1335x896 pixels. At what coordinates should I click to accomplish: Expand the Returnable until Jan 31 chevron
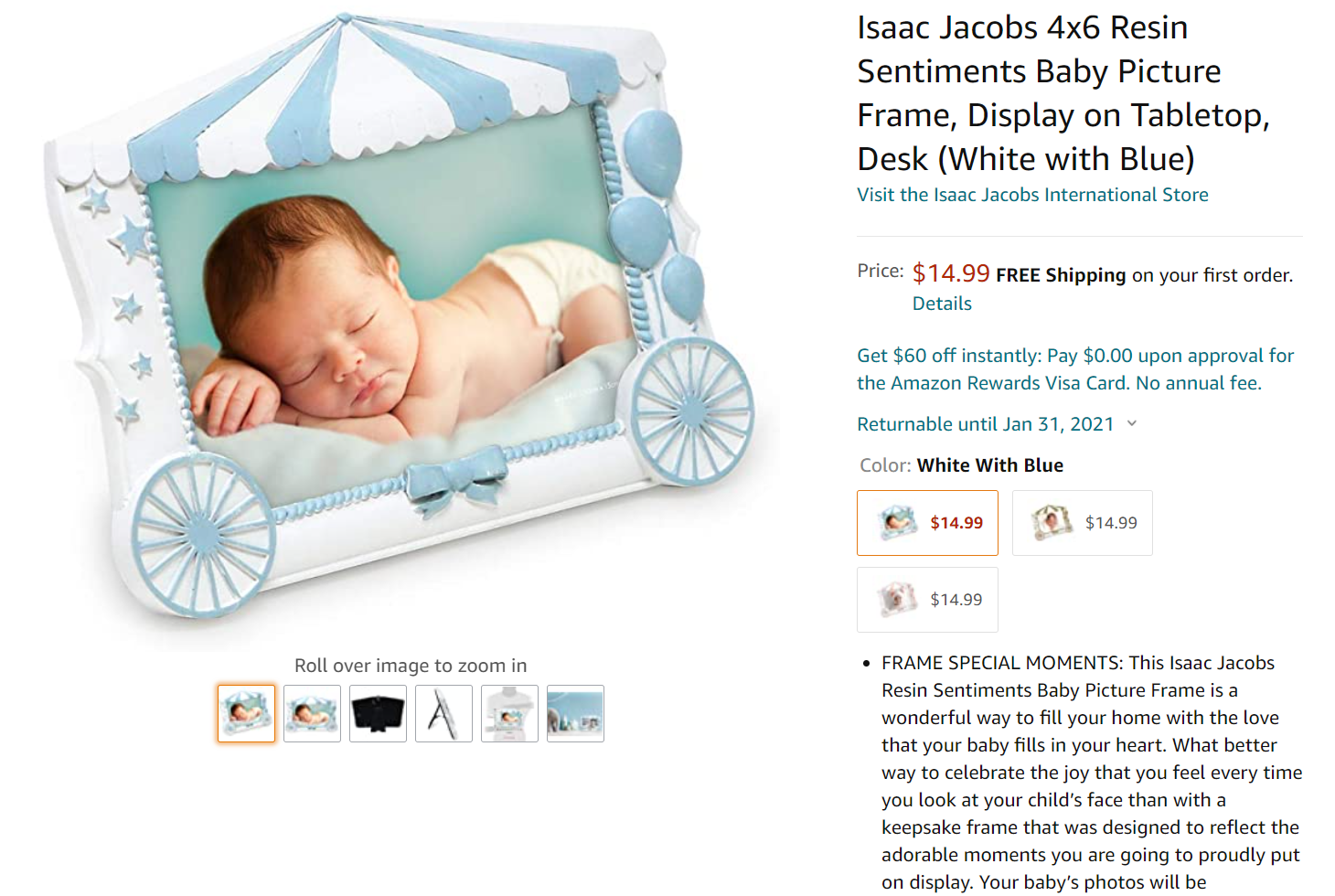[1132, 423]
